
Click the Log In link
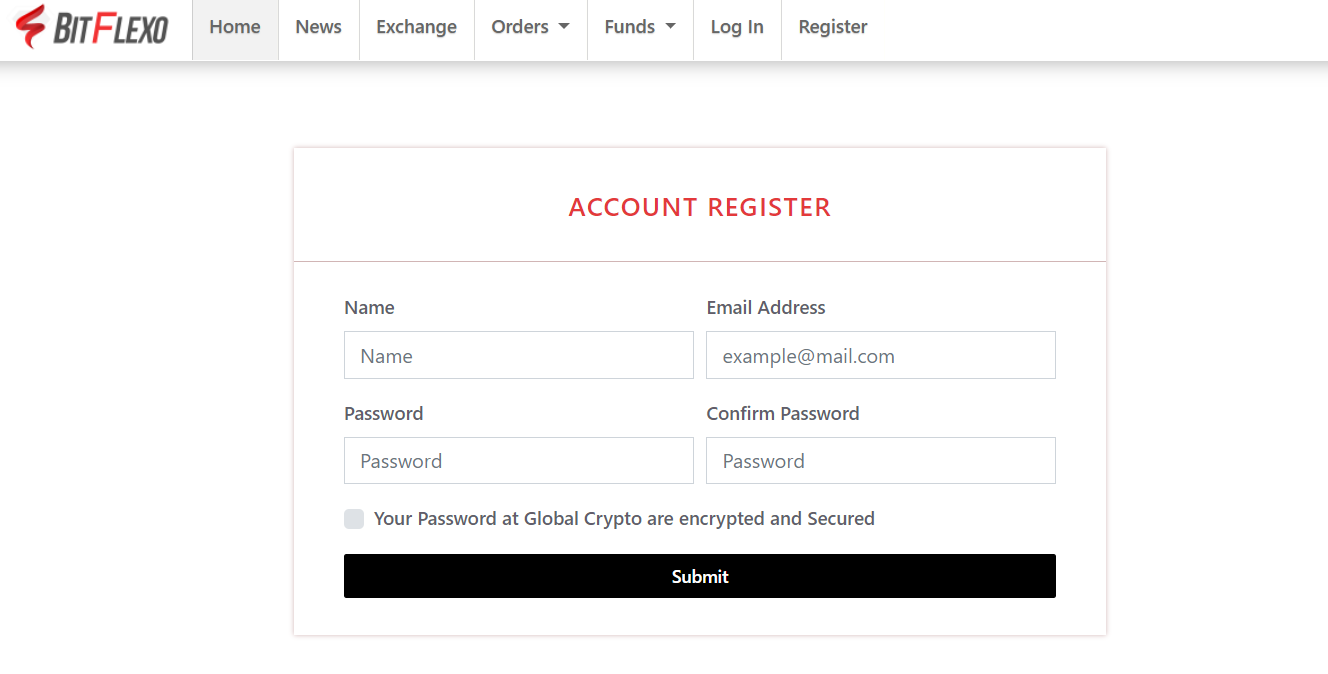tap(737, 28)
